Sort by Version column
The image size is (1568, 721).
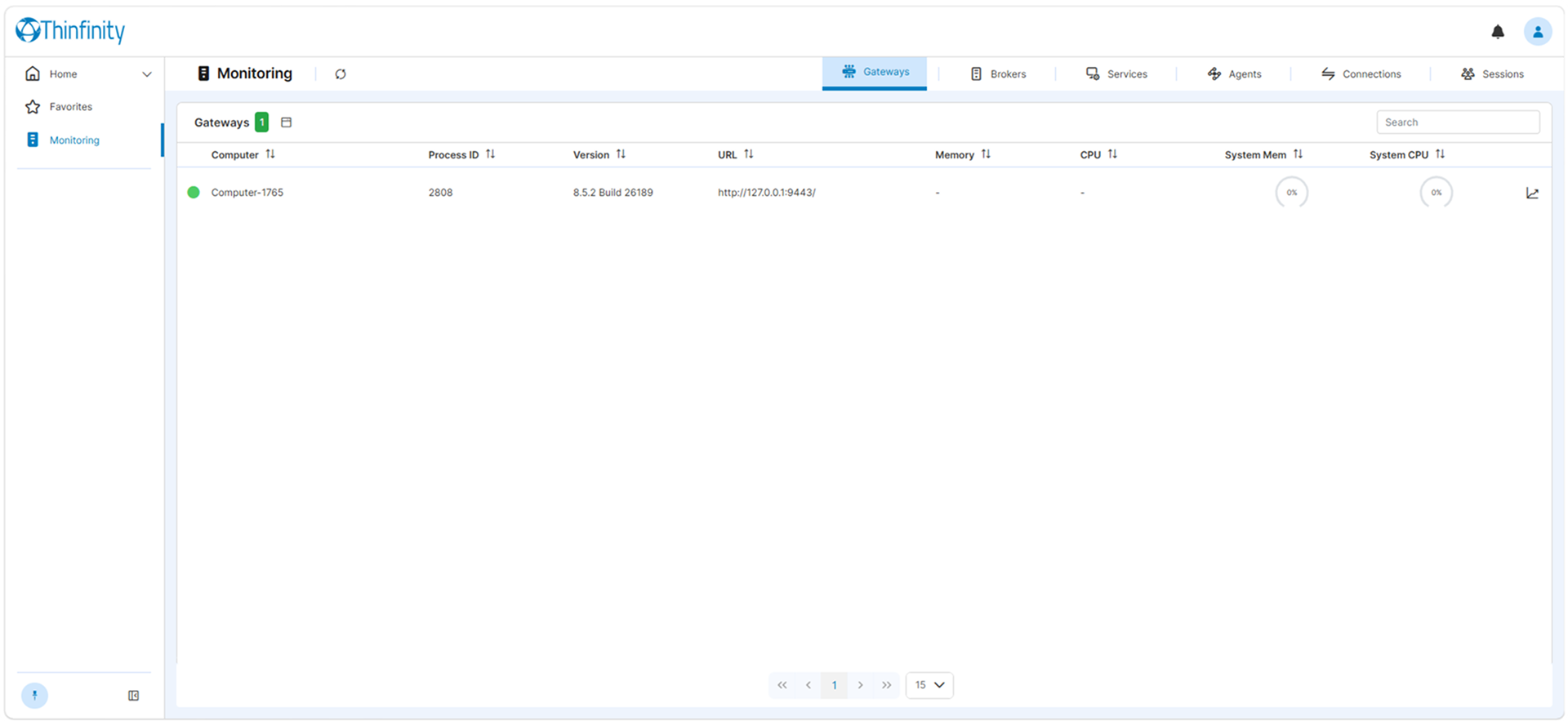pyautogui.click(x=621, y=154)
